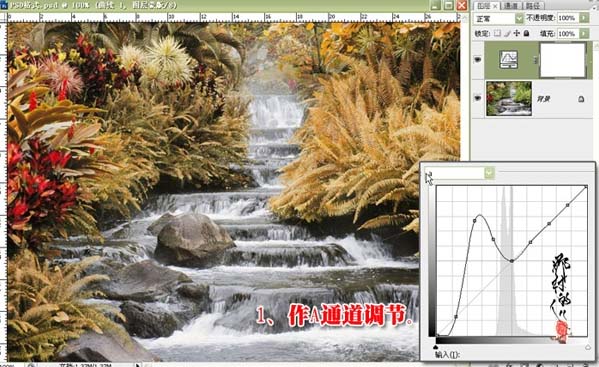
Task: Click the 背景 layer name
Action: (543, 99)
